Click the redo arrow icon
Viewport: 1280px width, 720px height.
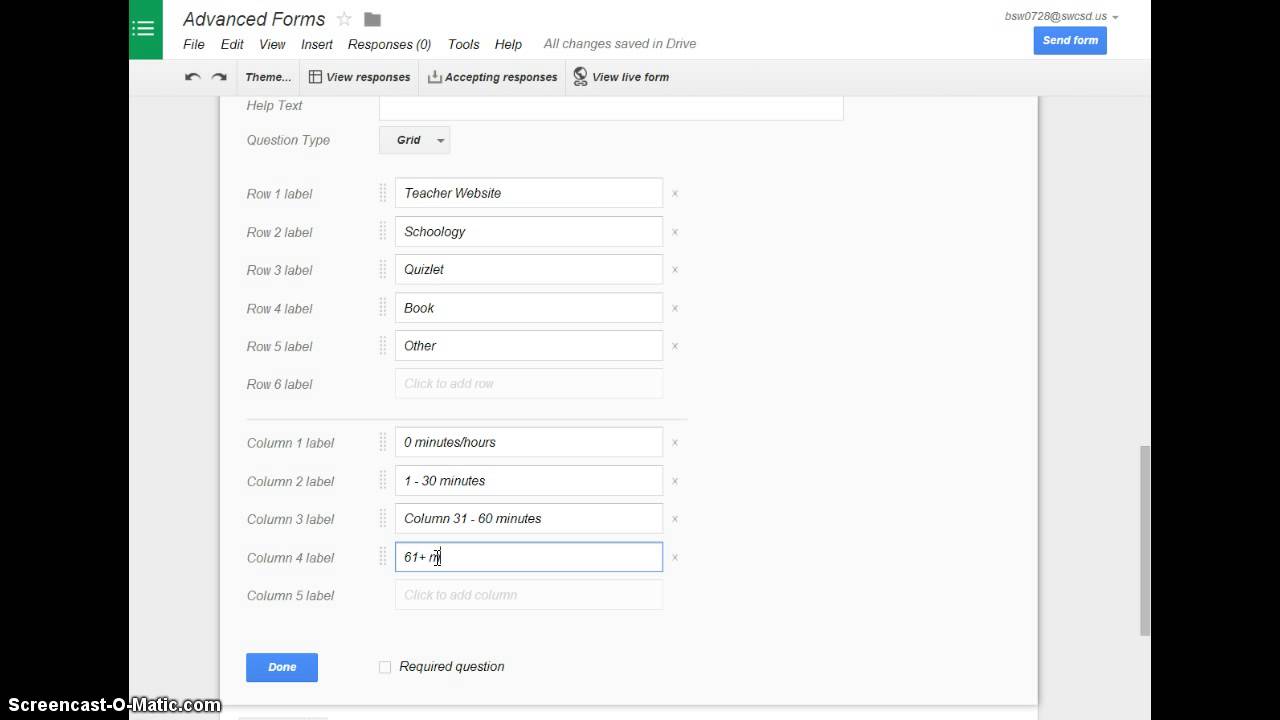[219, 77]
